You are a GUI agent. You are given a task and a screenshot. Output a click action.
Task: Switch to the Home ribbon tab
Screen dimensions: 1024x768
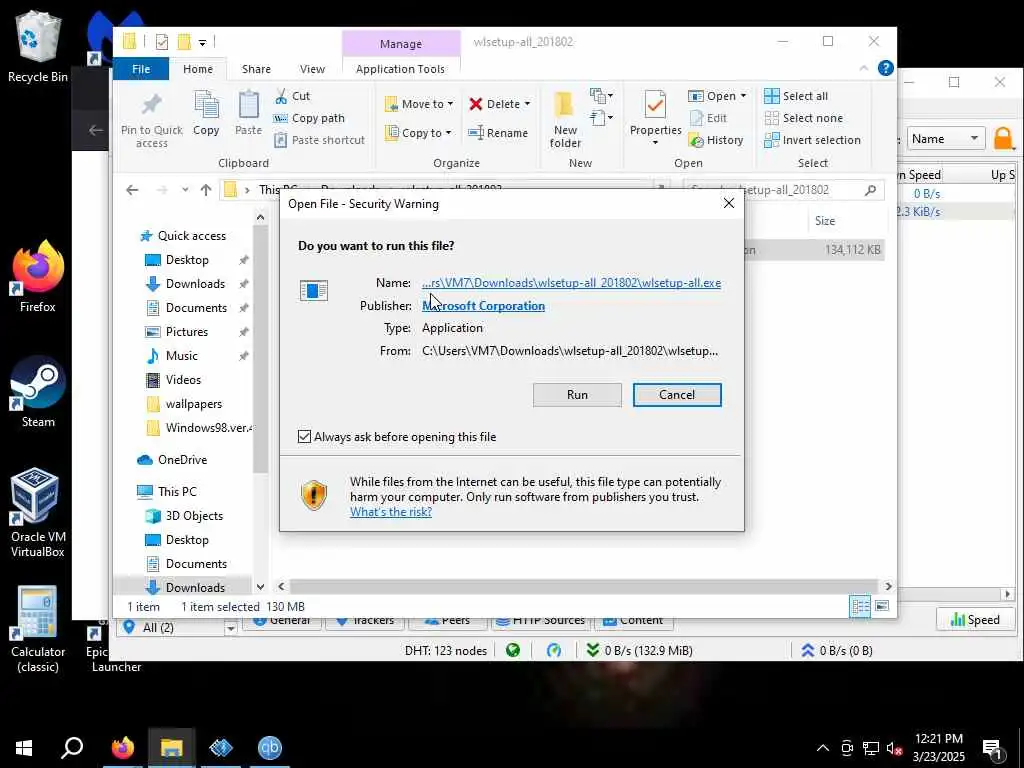(x=198, y=69)
